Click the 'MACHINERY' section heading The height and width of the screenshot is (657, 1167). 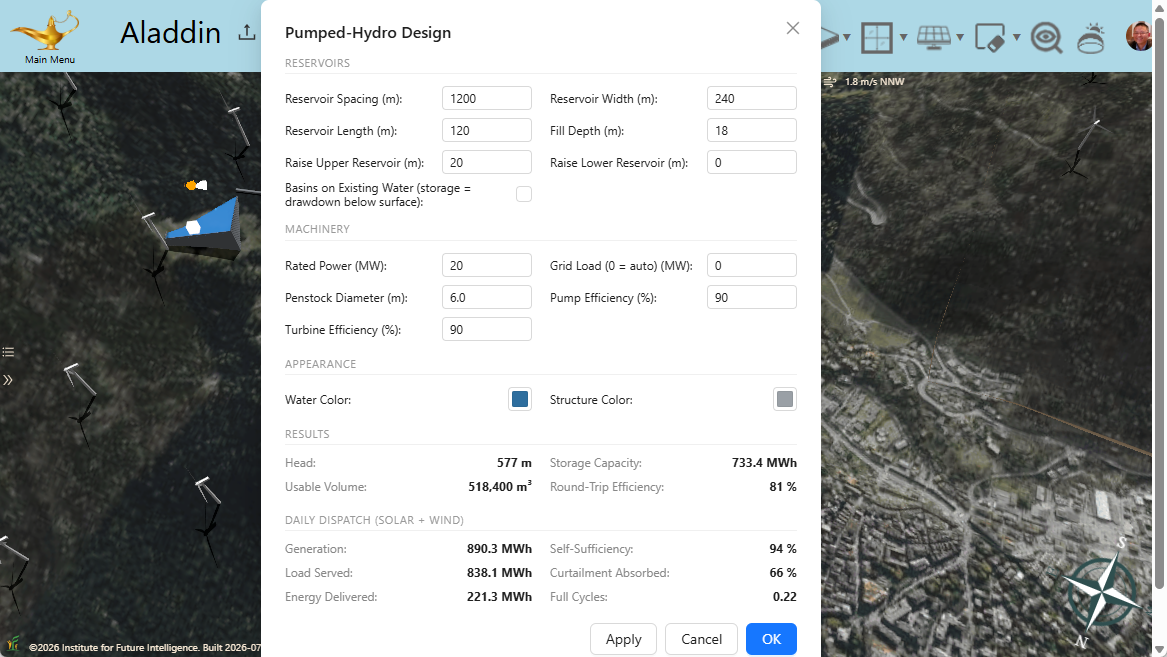pyautogui.click(x=317, y=229)
